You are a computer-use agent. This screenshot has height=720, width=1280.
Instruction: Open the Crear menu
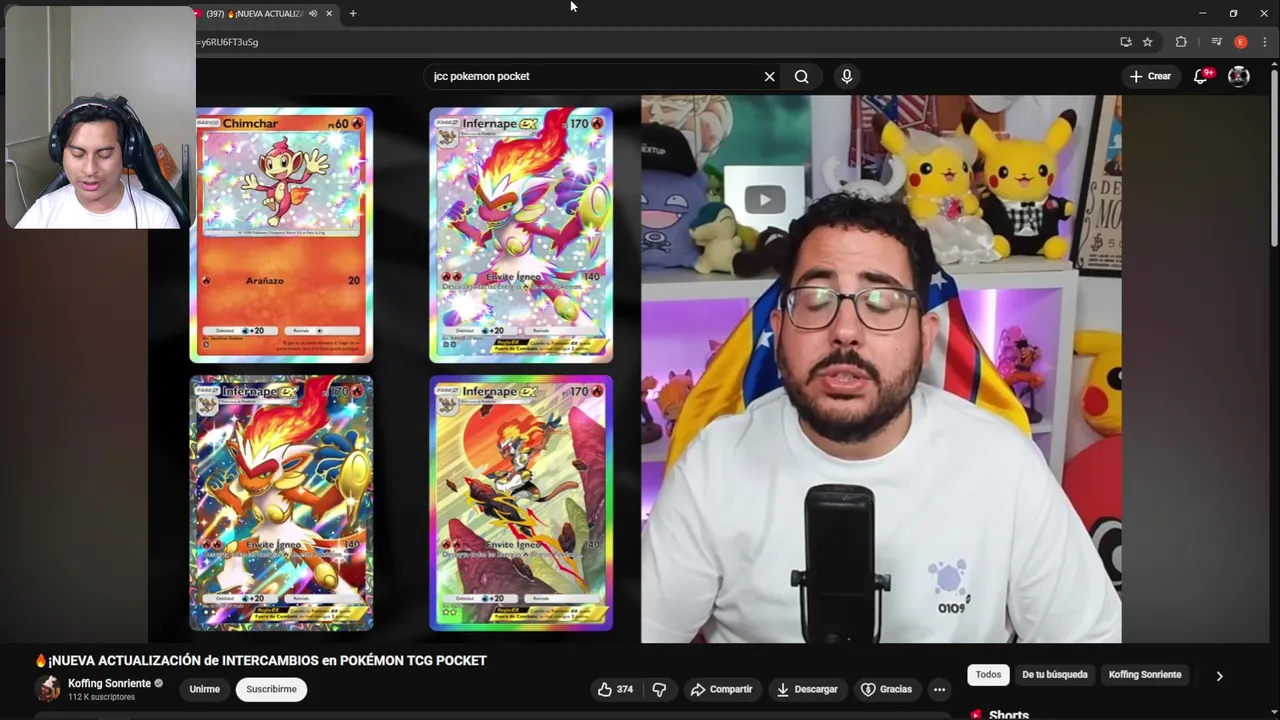click(1150, 76)
